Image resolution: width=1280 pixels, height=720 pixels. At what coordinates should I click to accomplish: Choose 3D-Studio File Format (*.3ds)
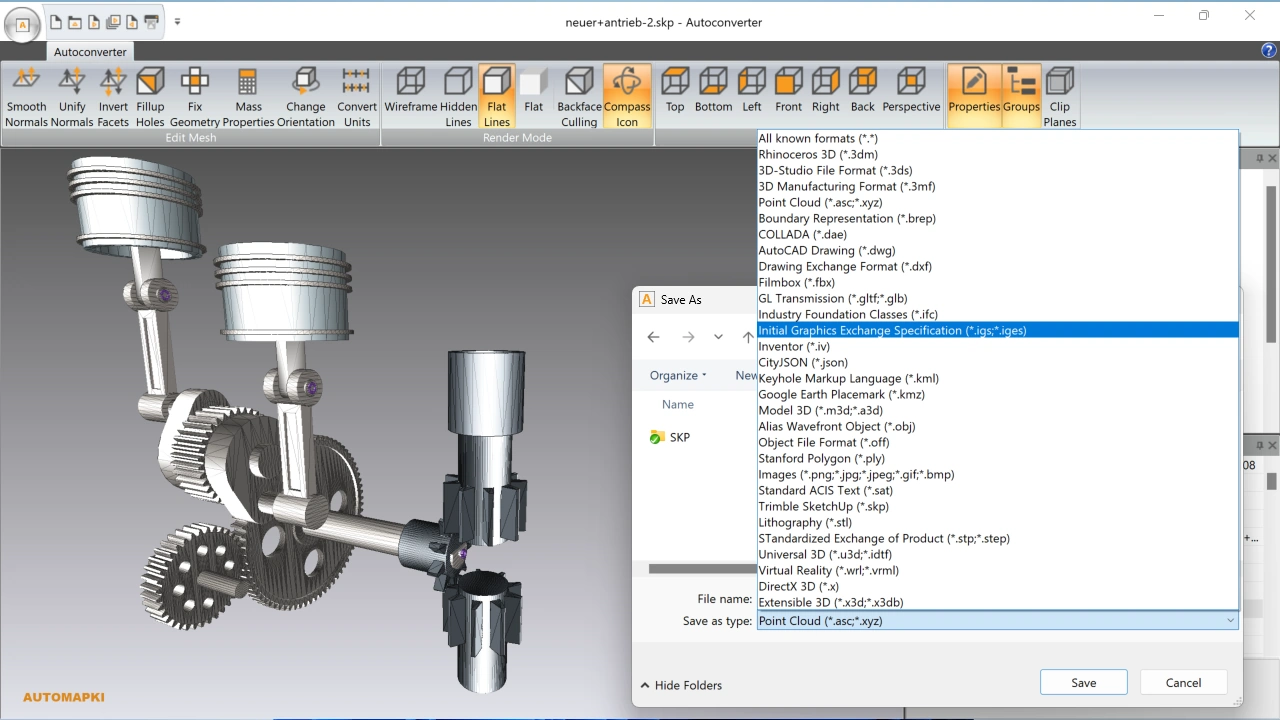[x=997, y=170]
